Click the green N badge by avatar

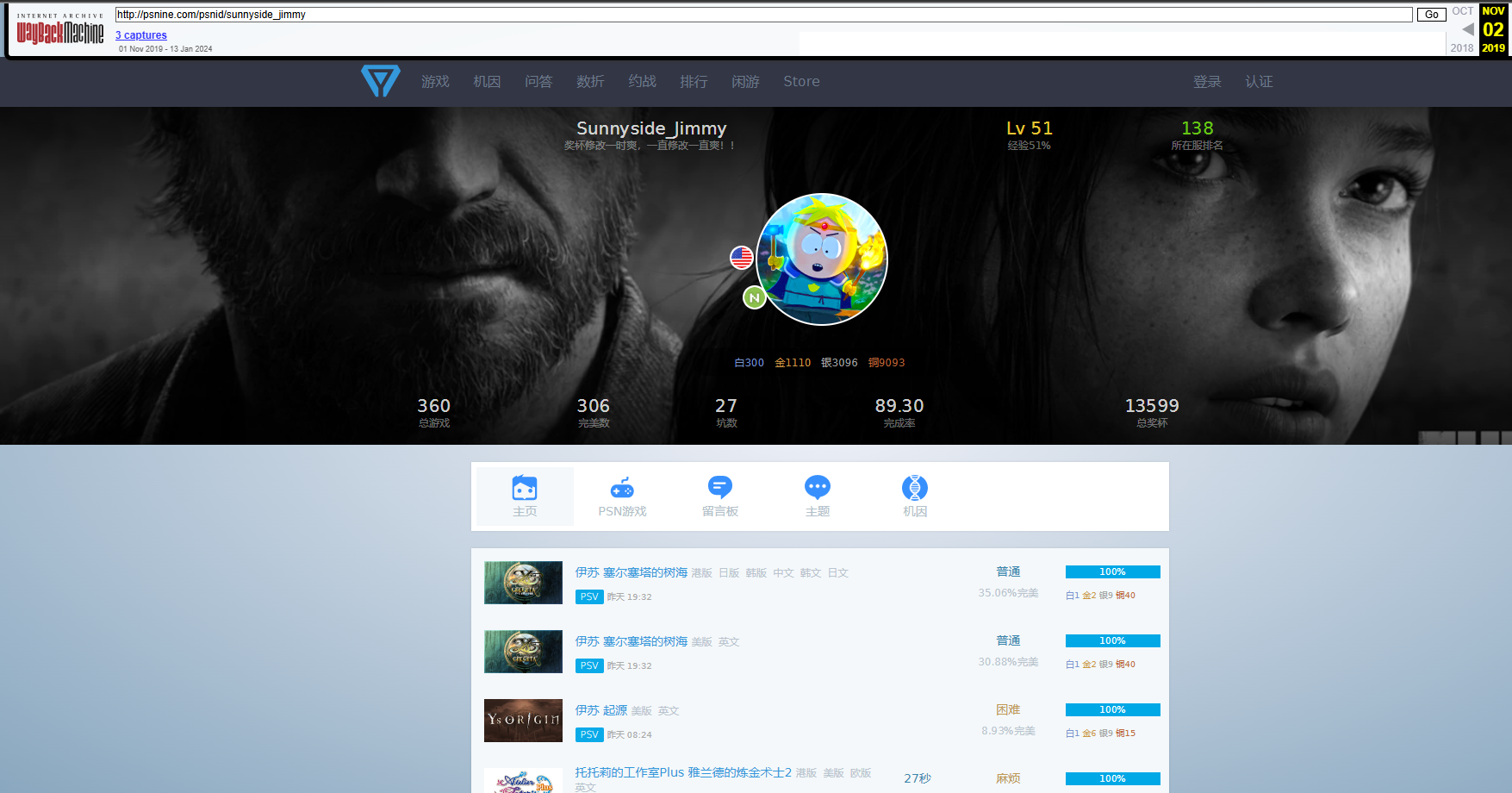click(755, 297)
